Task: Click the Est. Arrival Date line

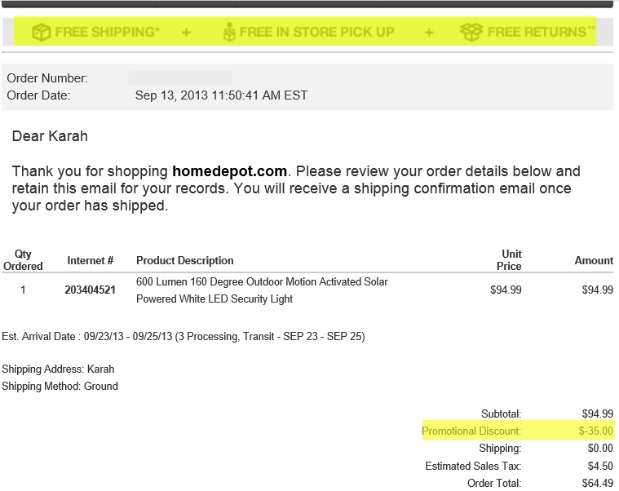Action: click(x=183, y=337)
